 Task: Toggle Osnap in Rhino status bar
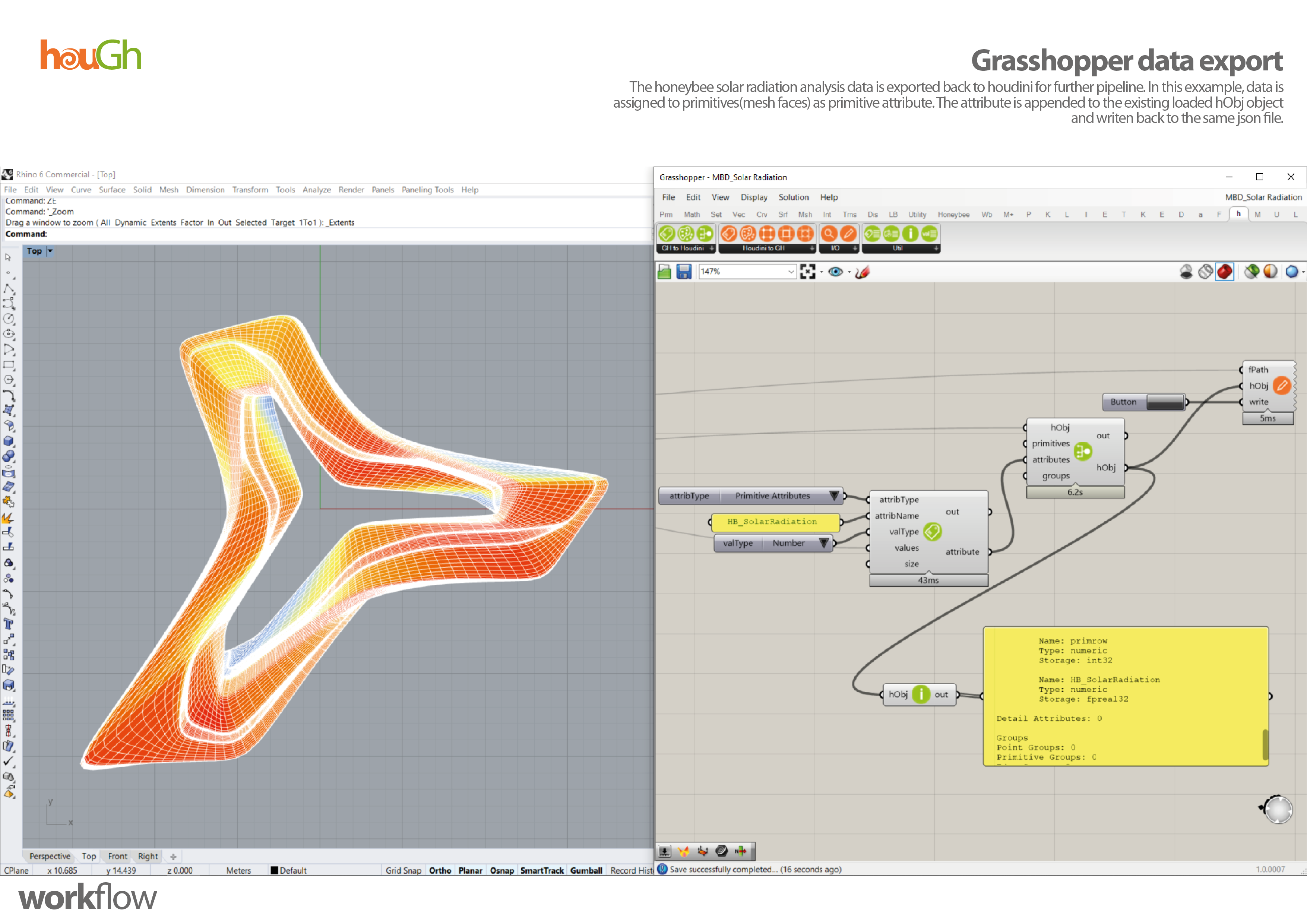(x=501, y=870)
